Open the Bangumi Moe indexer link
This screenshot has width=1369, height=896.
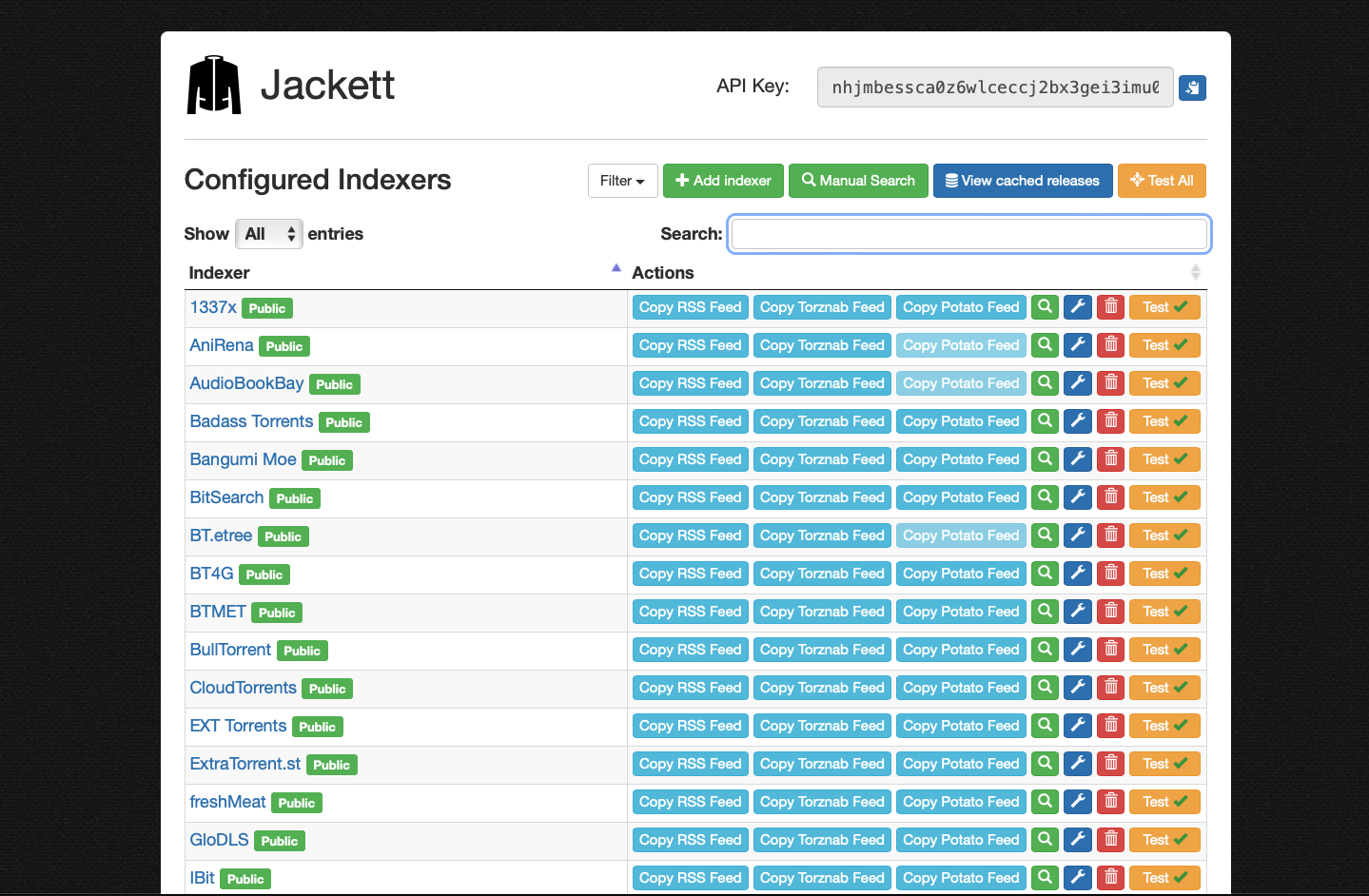tap(243, 459)
